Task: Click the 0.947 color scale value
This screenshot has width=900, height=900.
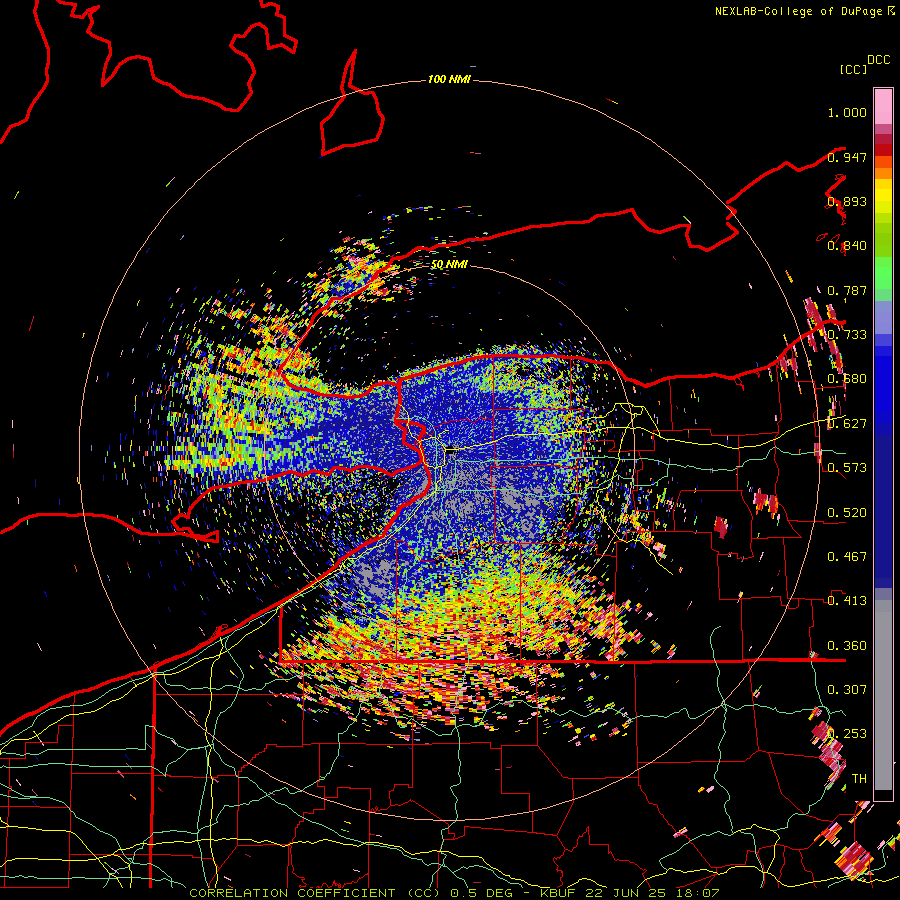Action: coord(847,157)
